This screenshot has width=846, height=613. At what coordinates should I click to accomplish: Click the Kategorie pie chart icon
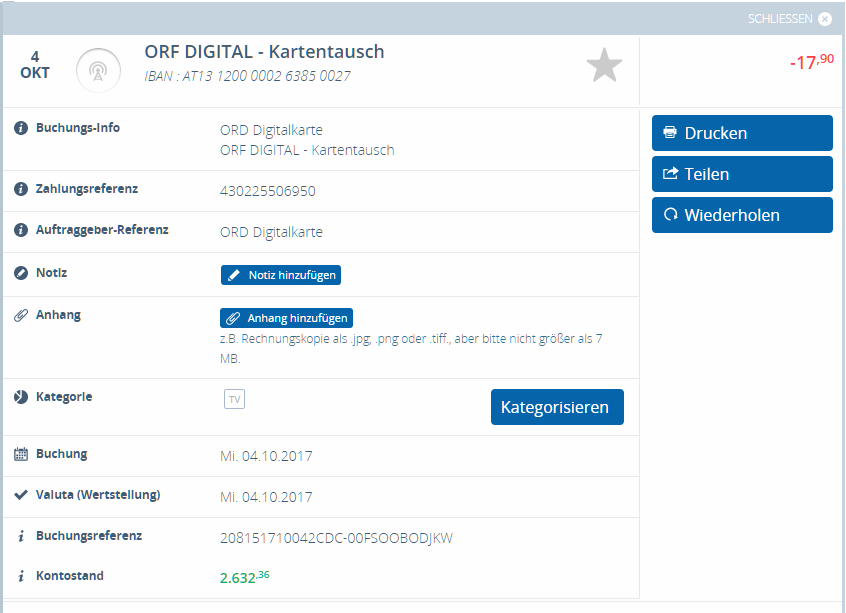tap(21, 397)
